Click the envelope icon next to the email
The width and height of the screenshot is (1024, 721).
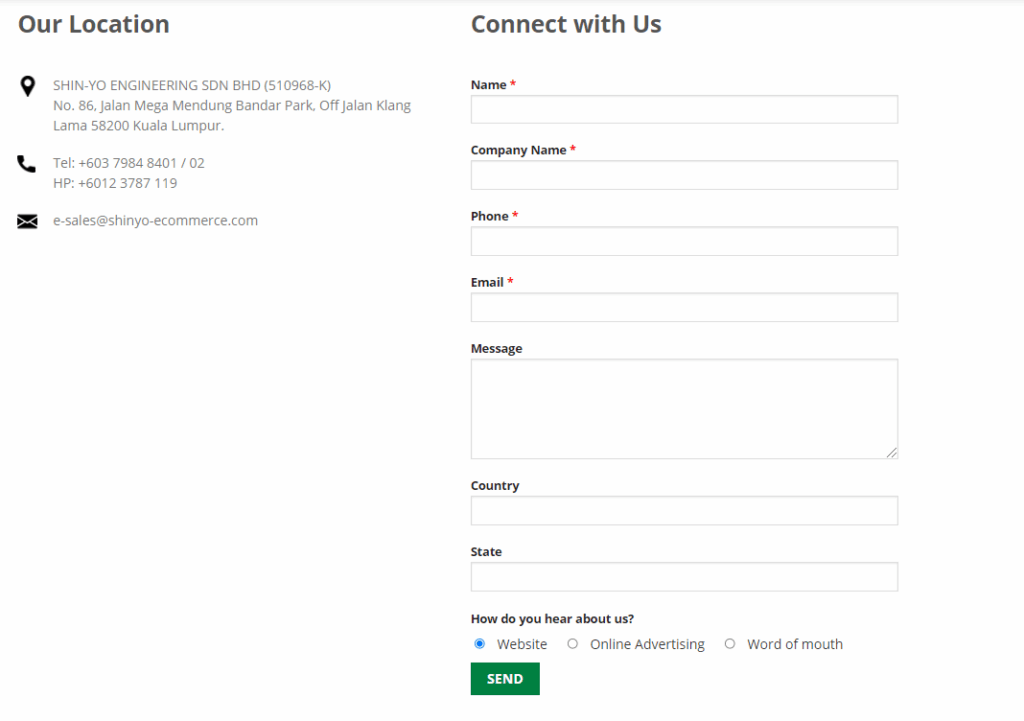pyautogui.click(x=27, y=221)
